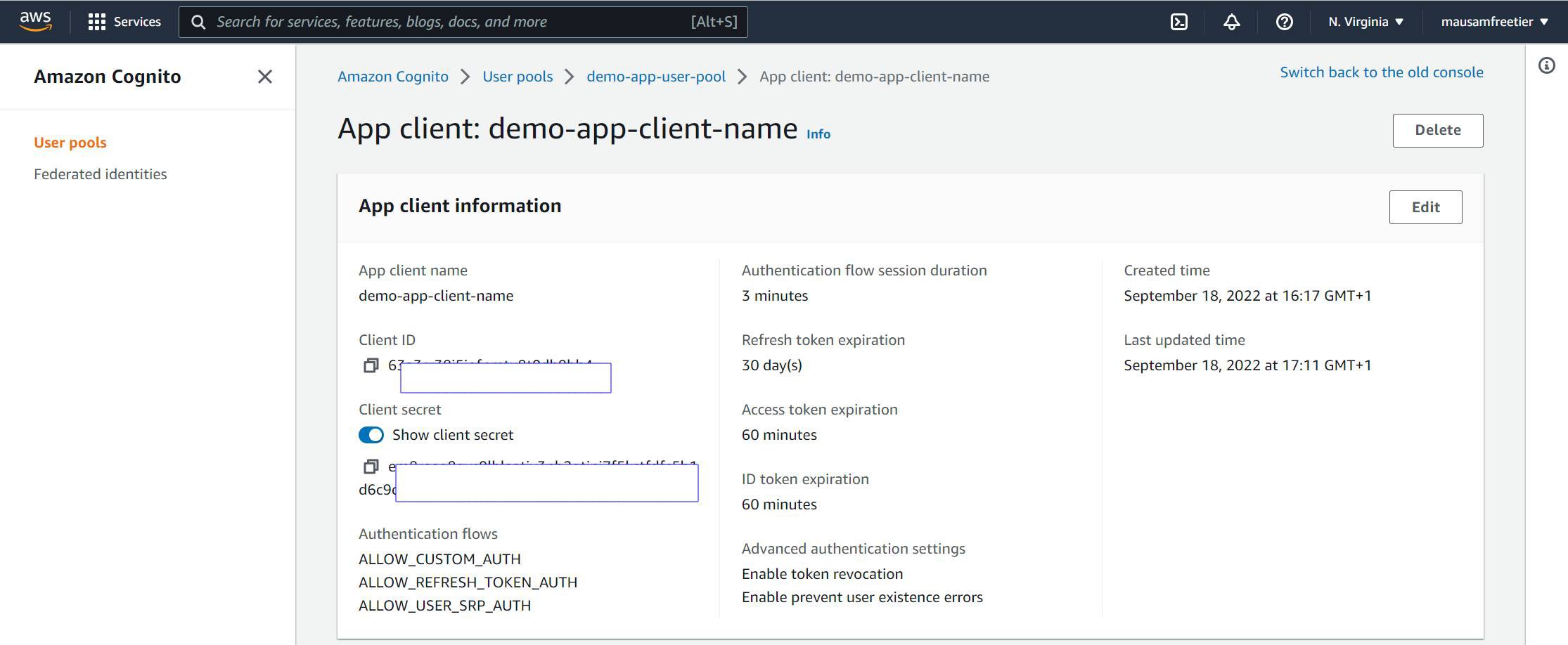Viewport: 1568px width, 645px height.
Task: Open the info panel icon at right edge
Action: pyautogui.click(x=1546, y=66)
